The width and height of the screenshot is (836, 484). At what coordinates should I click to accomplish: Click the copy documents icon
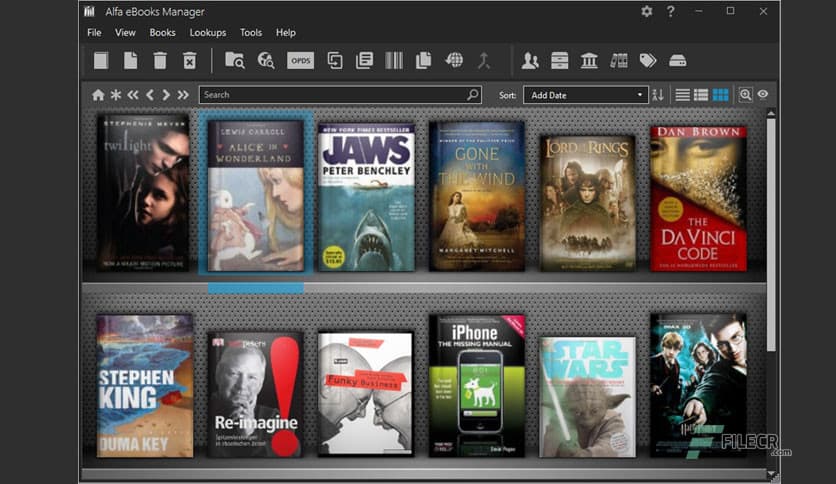[423, 60]
